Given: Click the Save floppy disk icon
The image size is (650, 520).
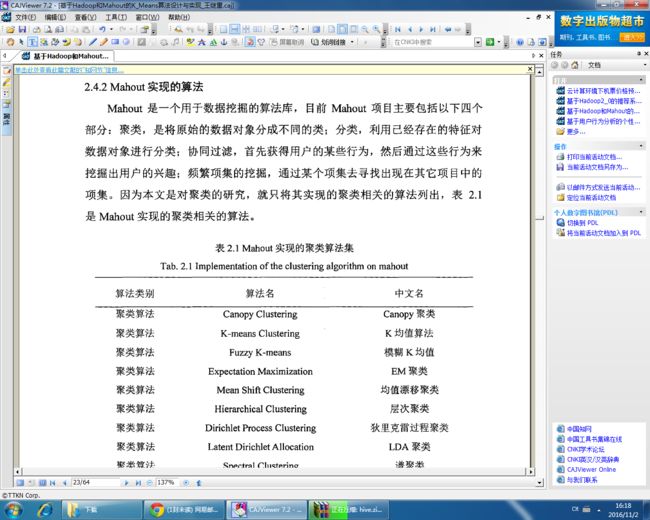Looking at the screenshot, I should 22,29.
